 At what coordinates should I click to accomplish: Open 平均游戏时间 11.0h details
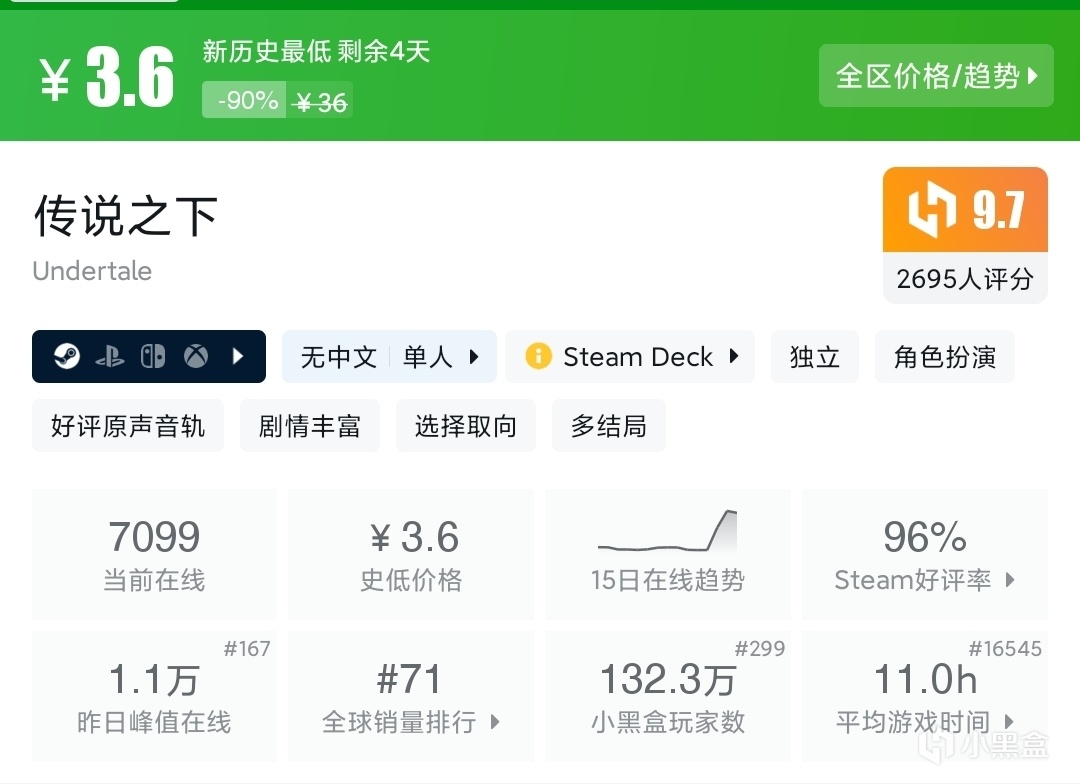tap(924, 696)
